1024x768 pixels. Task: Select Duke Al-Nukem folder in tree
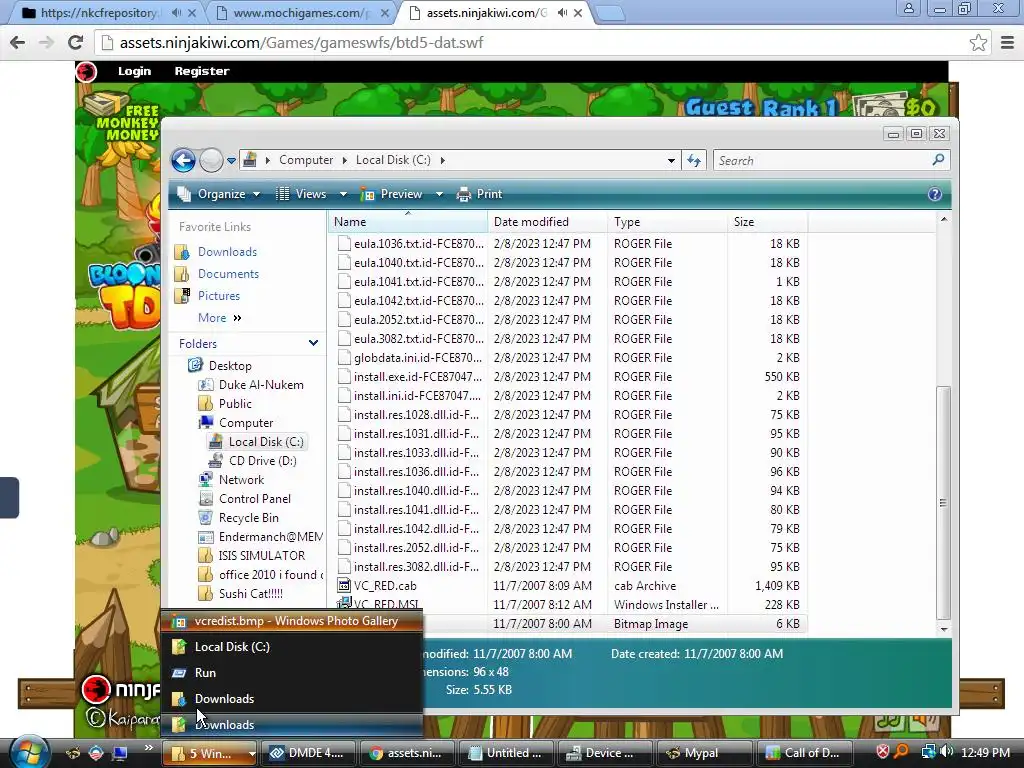click(x=261, y=385)
